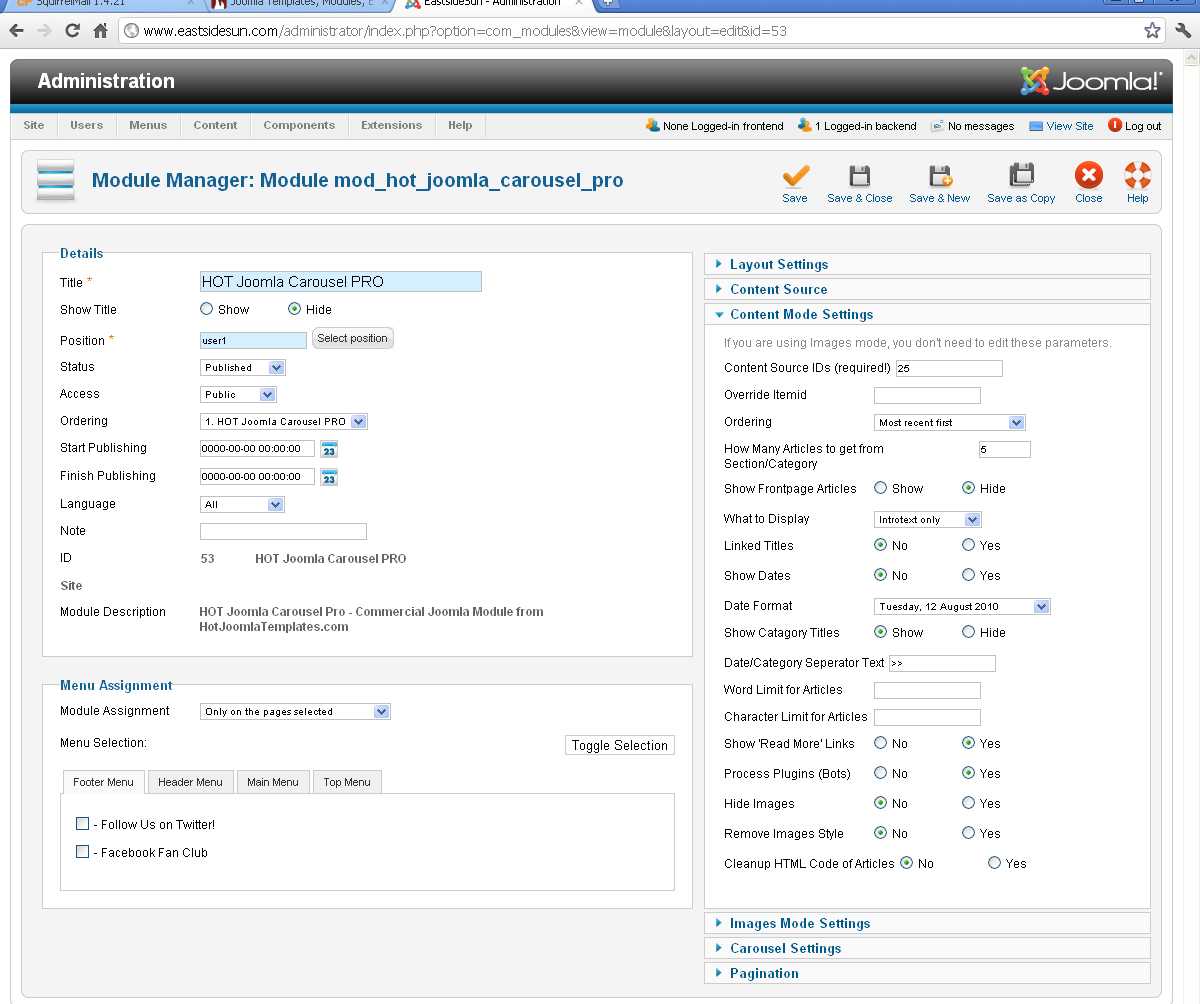Bookmark this page with the star icon
This screenshot has height=1004, width=1200.
pyautogui.click(x=1152, y=31)
